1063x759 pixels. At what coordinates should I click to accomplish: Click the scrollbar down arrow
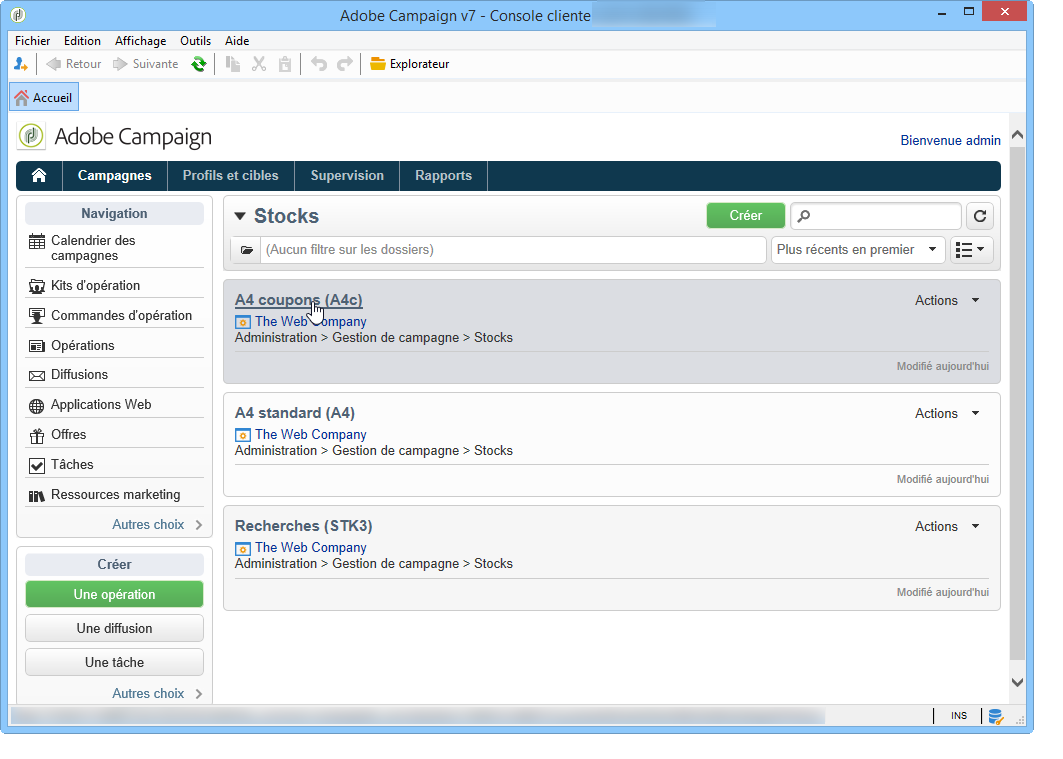pyautogui.click(x=1017, y=682)
